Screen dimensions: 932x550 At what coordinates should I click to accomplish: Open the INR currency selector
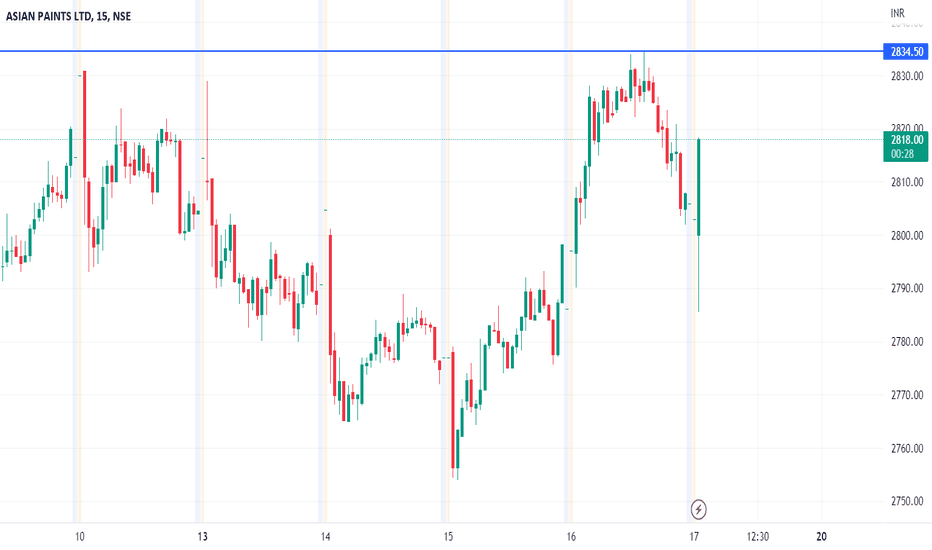pyautogui.click(x=897, y=12)
